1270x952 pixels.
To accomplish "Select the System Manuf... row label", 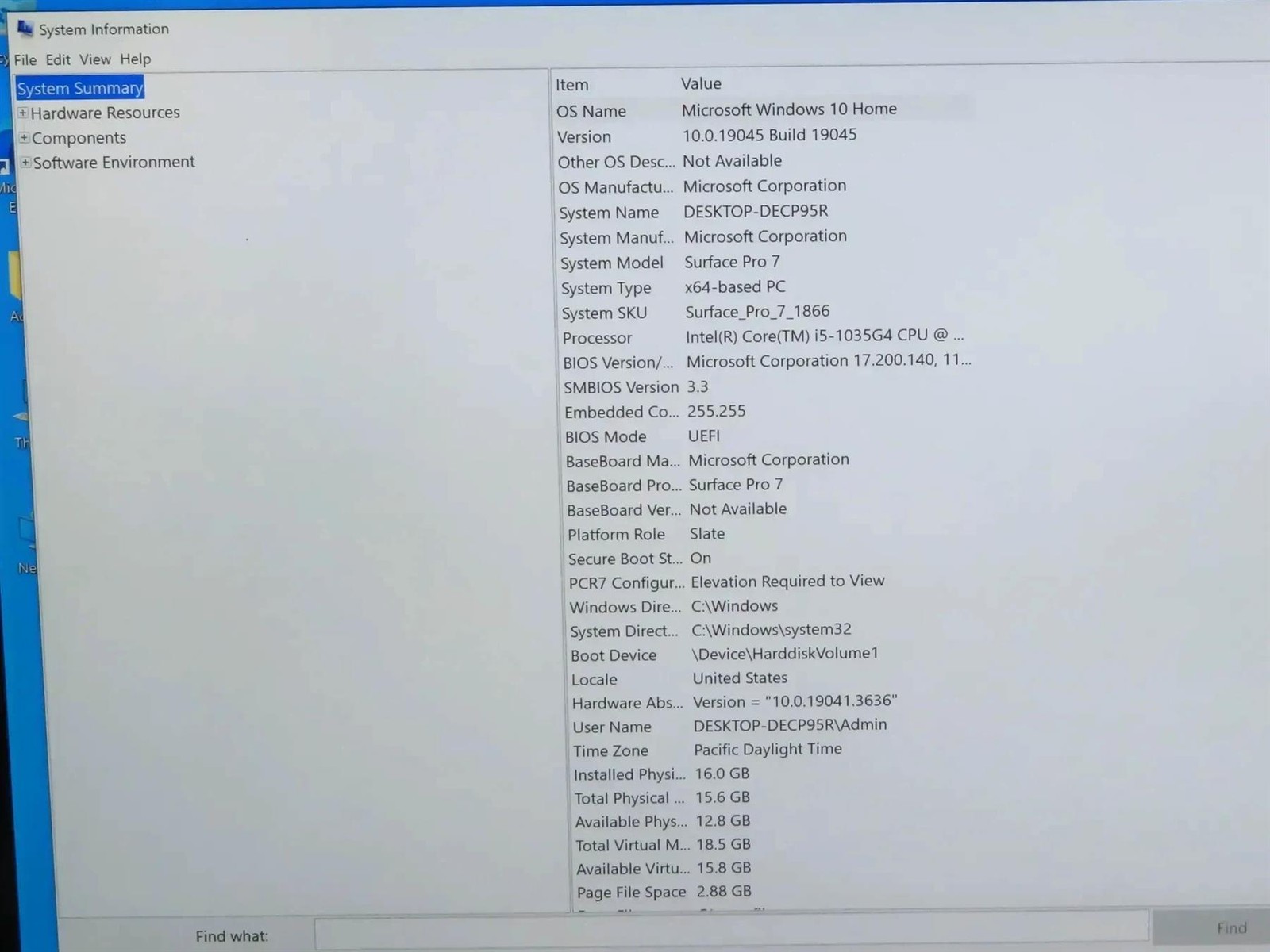I will [x=617, y=238].
